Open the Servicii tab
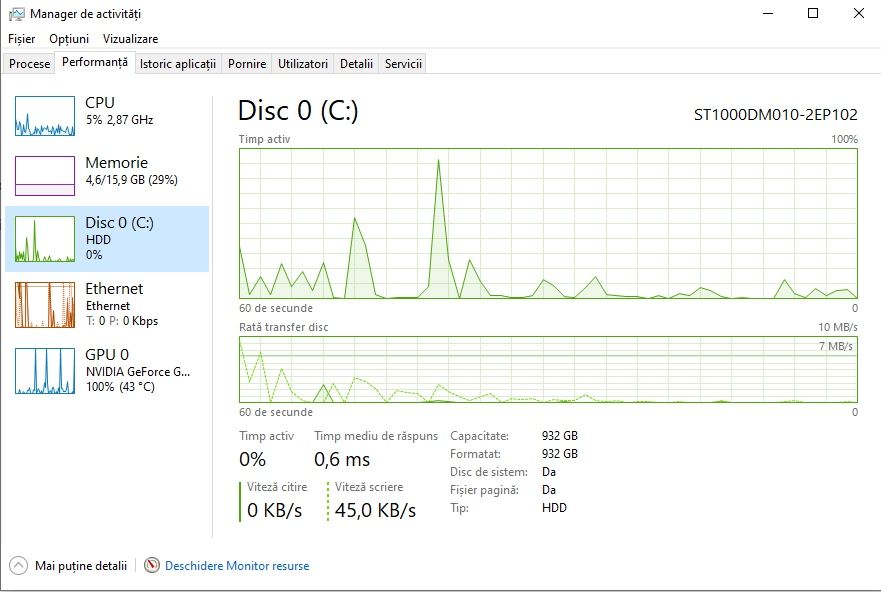881x592 pixels. tap(403, 64)
